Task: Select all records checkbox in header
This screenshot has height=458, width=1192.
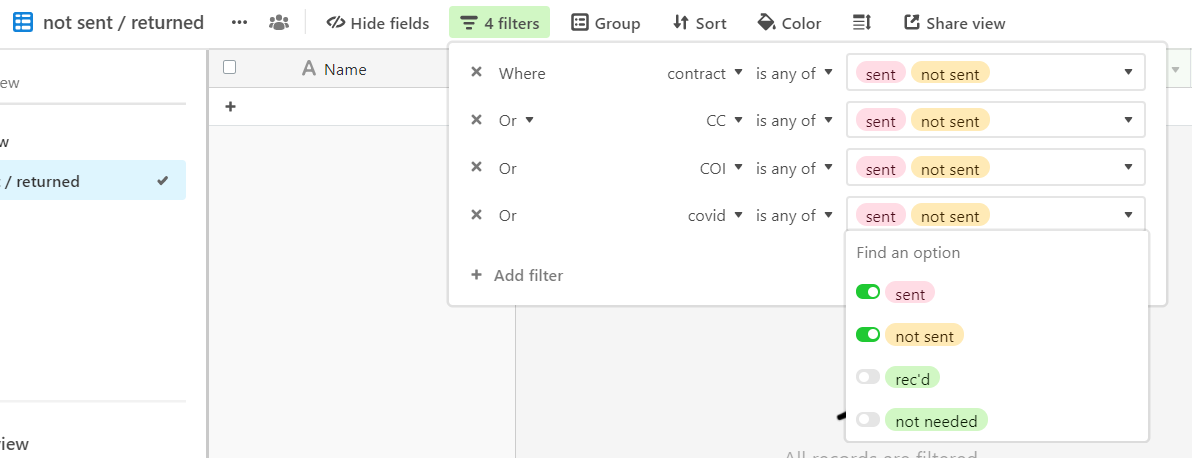Action: (x=230, y=68)
